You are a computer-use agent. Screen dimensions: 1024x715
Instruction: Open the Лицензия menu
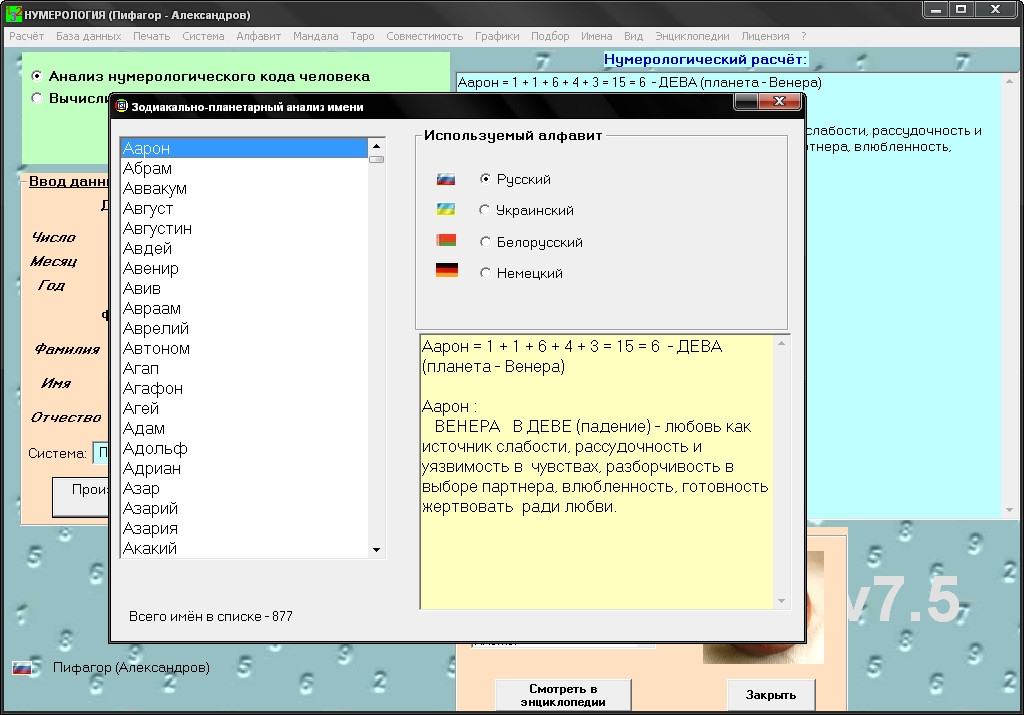point(765,36)
